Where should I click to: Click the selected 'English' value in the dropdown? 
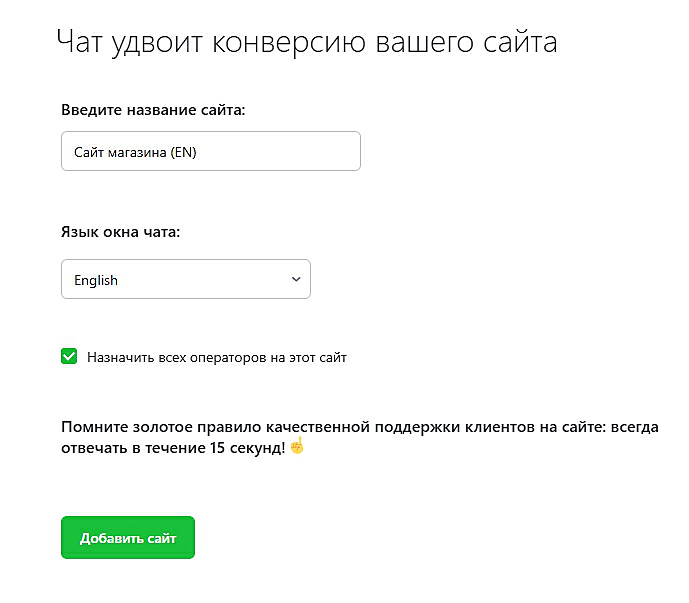click(x=96, y=281)
